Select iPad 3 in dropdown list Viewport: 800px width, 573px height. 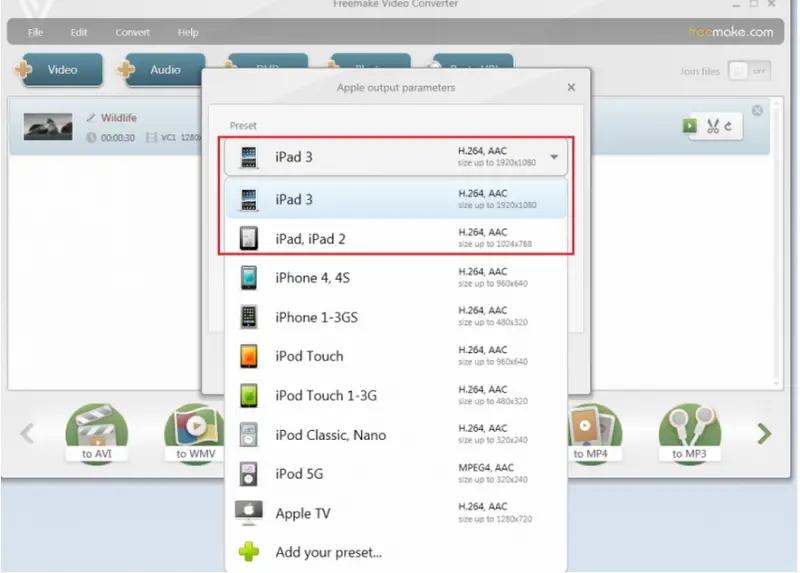pos(396,199)
